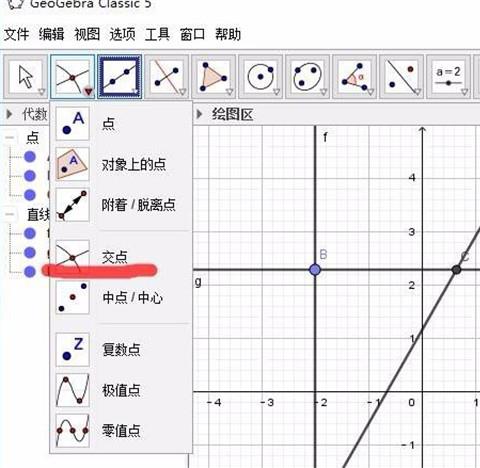Image resolution: width=480 pixels, height=468 pixels.
Task: Click the label f of vertical line
Action: [325, 137]
